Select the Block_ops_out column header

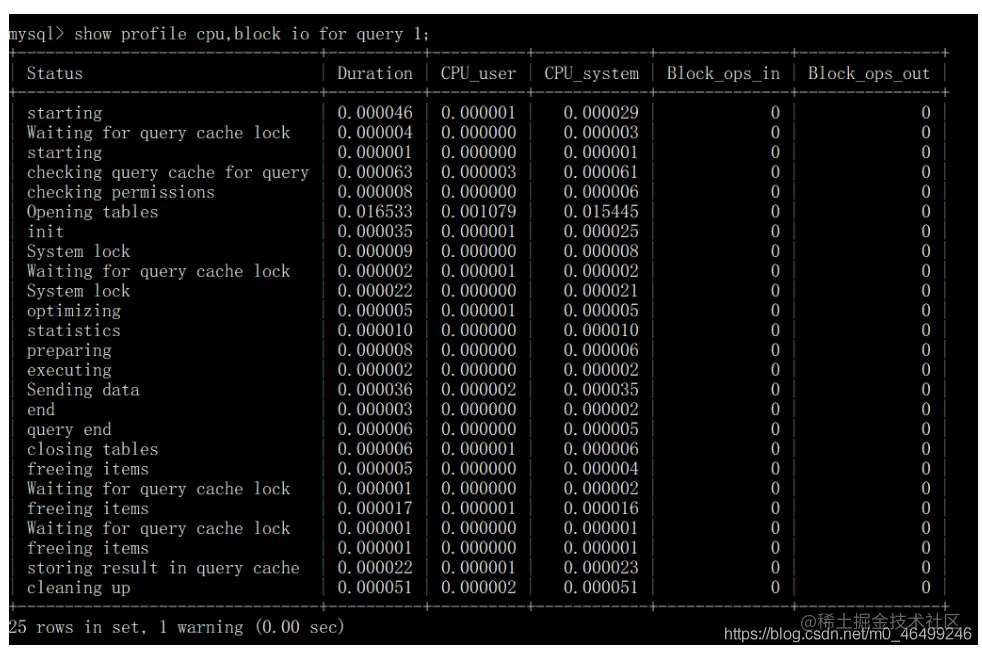[868, 73]
